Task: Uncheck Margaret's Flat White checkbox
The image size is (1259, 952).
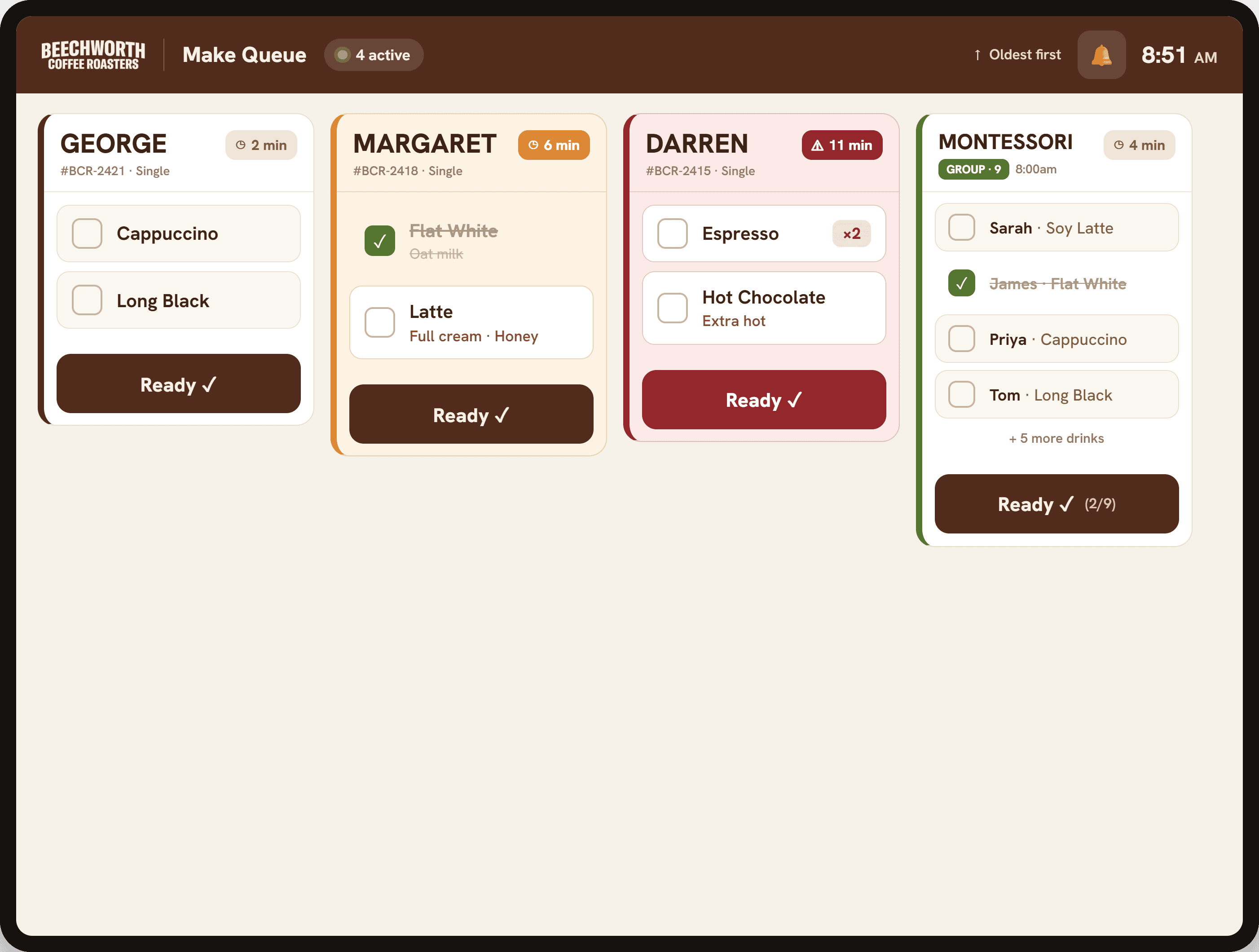Action: (380, 241)
